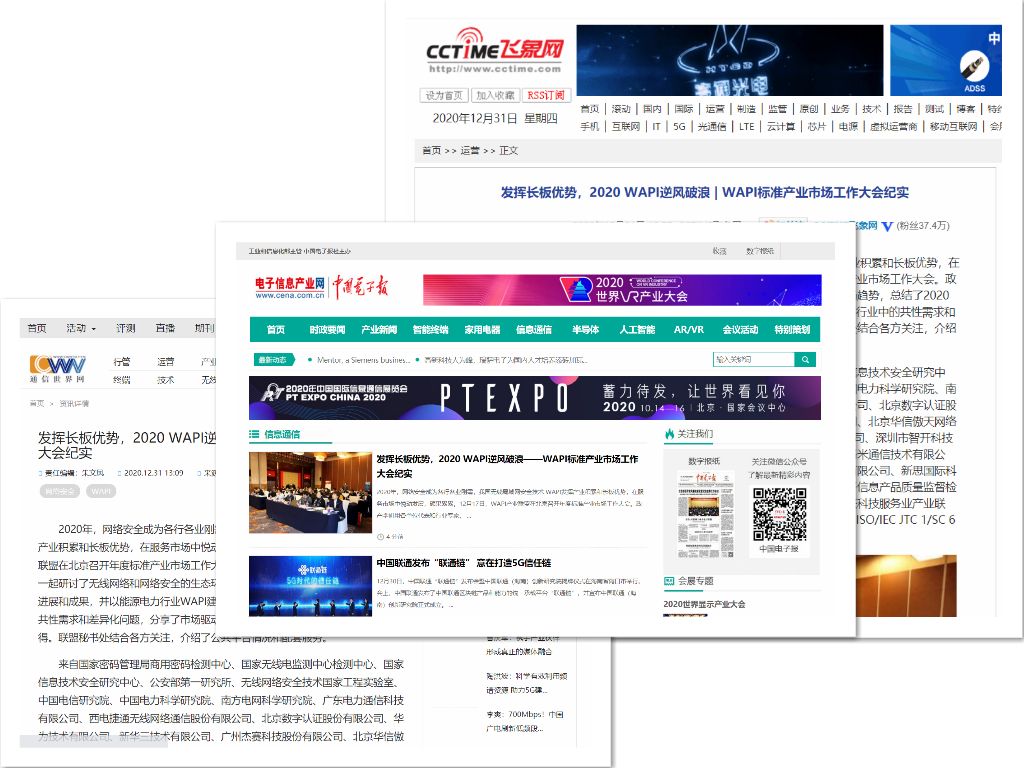Click the 联通链 5G article thumbnail

tap(310, 586)
